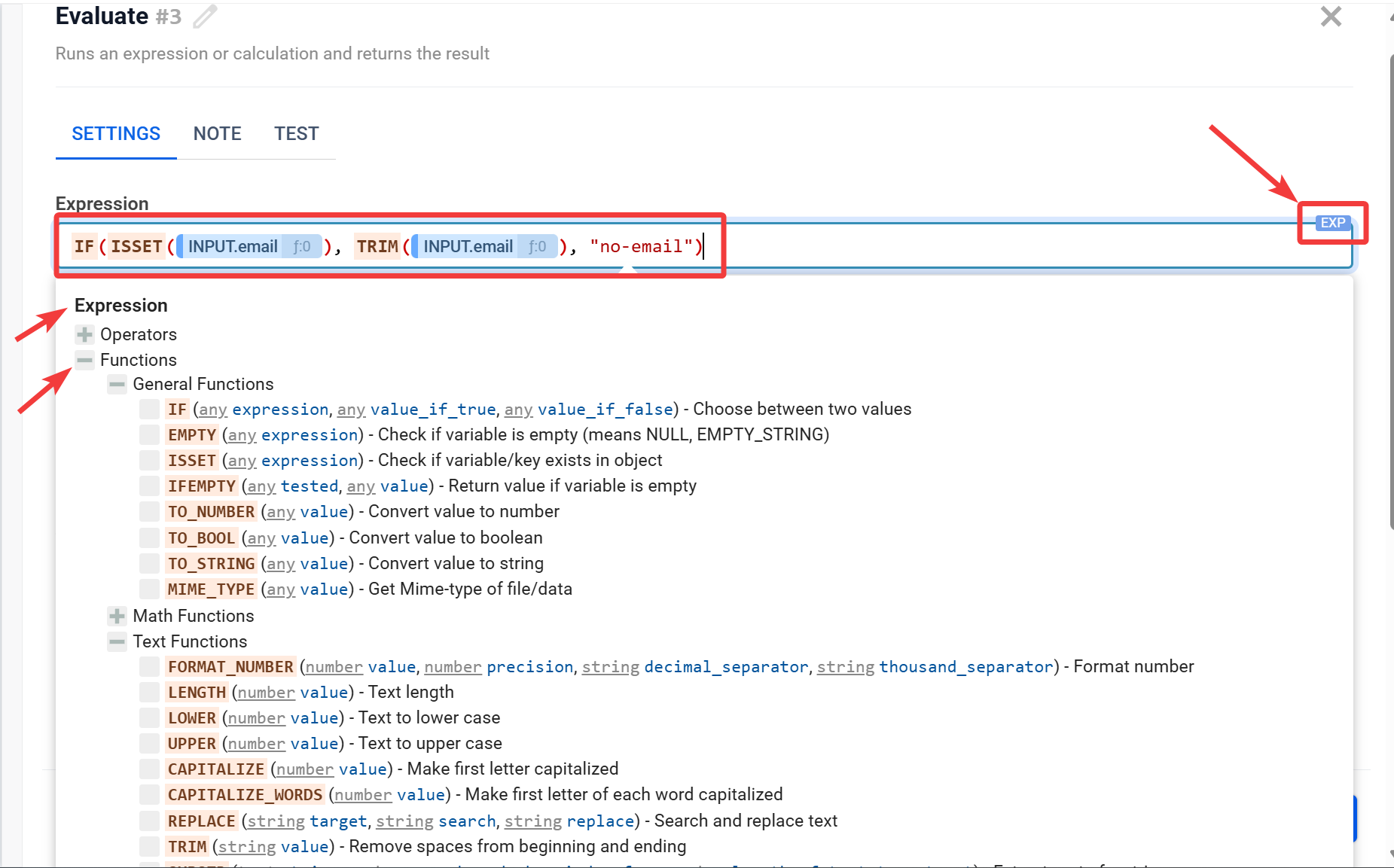Click the pencil icon to rename Evaluate

tap(204, 17)
